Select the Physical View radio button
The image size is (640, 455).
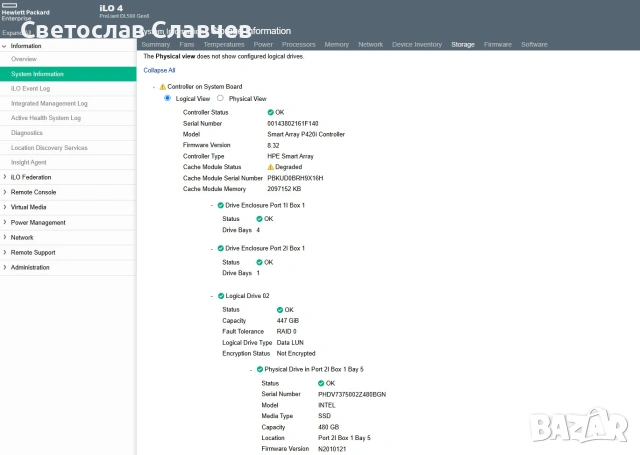220,98
